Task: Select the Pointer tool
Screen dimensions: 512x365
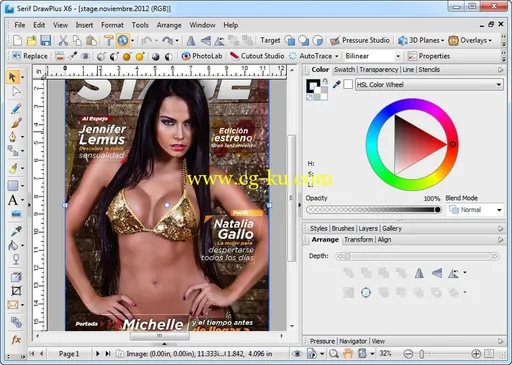Action: [13, 77]
